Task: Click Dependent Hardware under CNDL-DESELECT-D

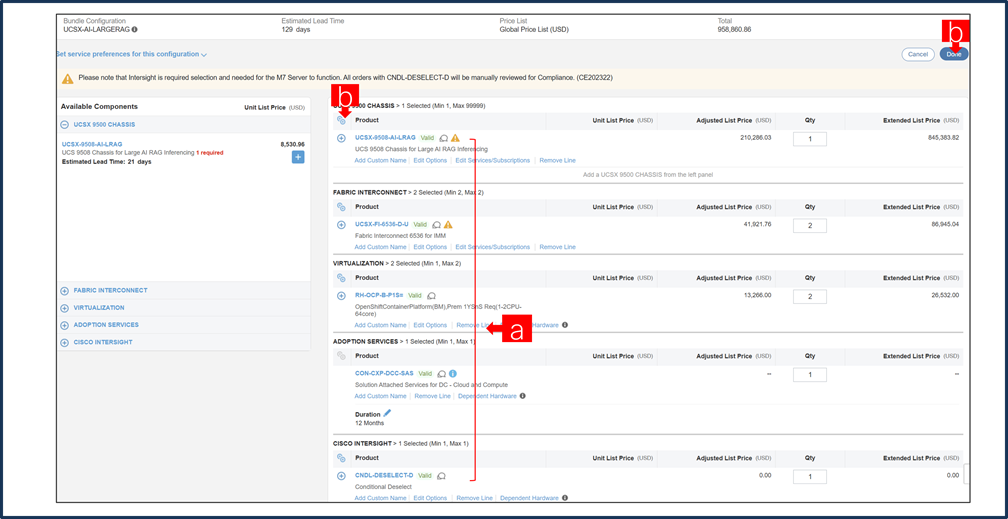Action: point(529,498)
